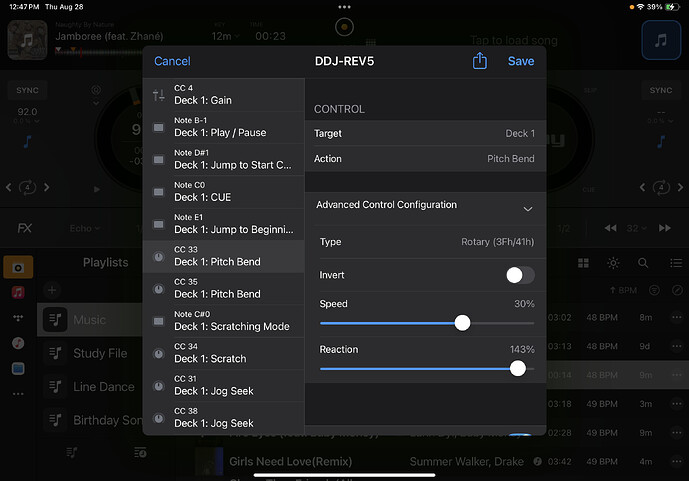689x481 pixels.
Task: Toggle left deck loop 4 button
Action: pos(27,188)
